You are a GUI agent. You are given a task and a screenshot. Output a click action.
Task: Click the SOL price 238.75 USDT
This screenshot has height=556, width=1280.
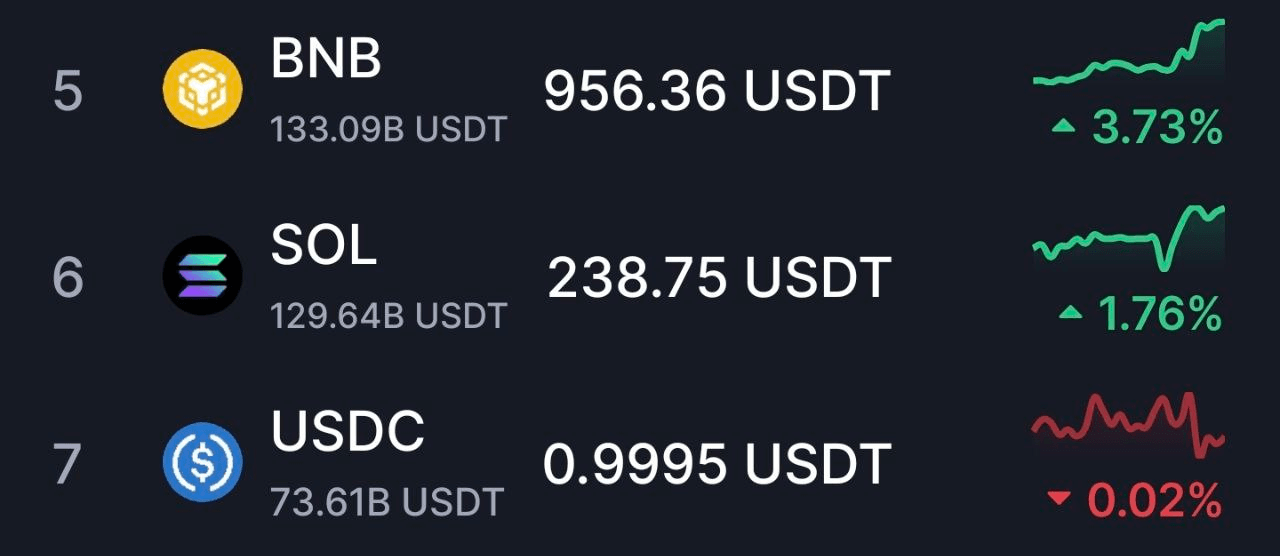[x=719, y=277]
